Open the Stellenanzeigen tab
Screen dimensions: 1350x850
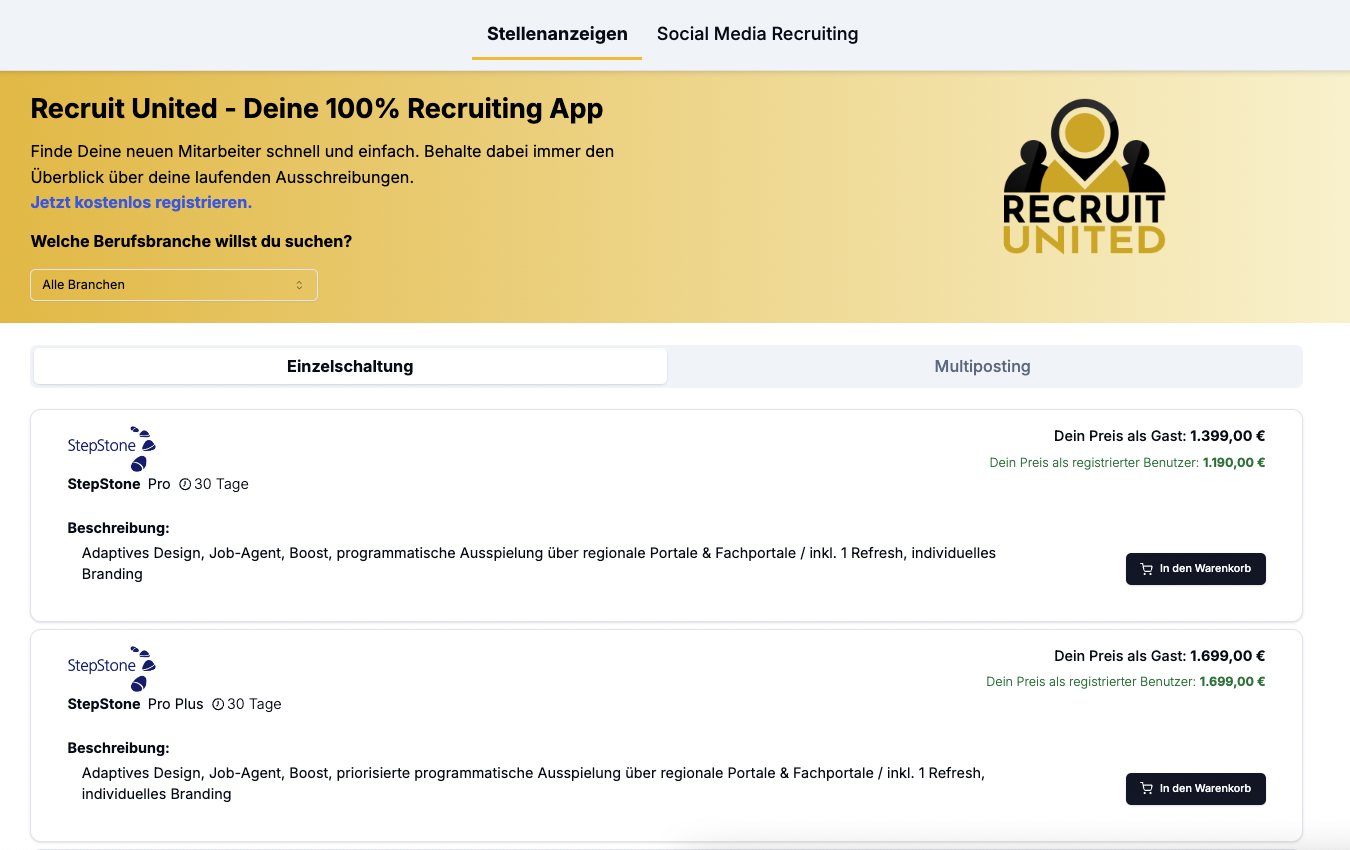point(557,34)
